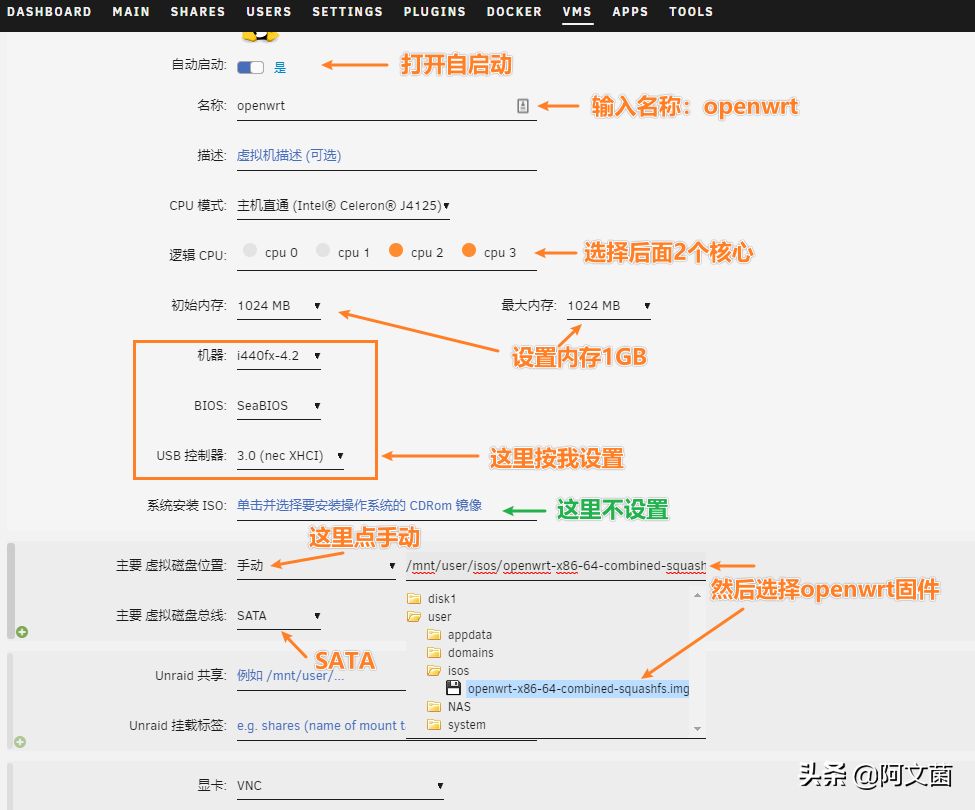Select openwrt-x86-64-combined-squashfs.img file
The image size is (975, 810).
click(x=578, y=689)
